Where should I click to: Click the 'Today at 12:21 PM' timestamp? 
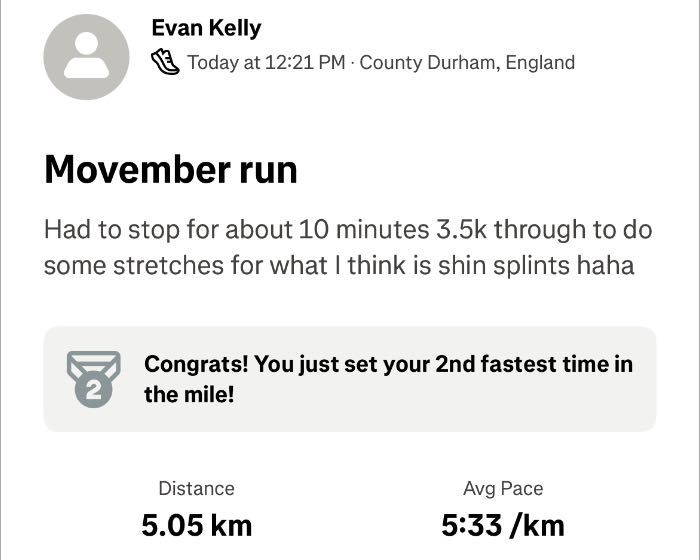[266, 62]
